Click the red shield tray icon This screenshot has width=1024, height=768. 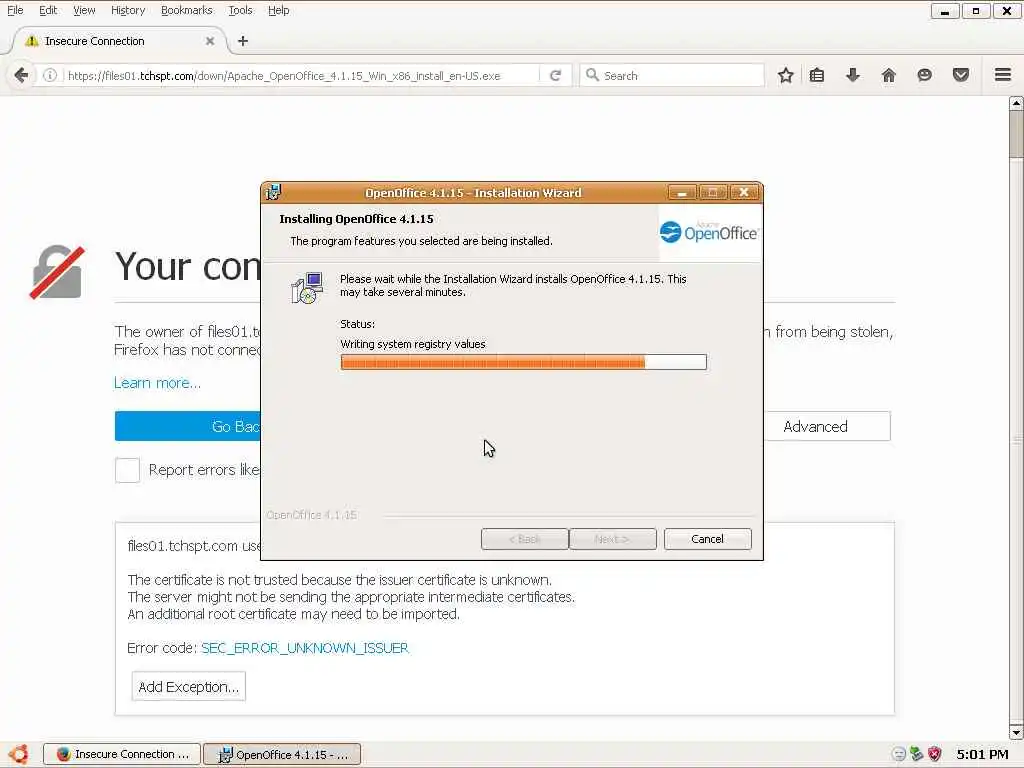(935, 754)
